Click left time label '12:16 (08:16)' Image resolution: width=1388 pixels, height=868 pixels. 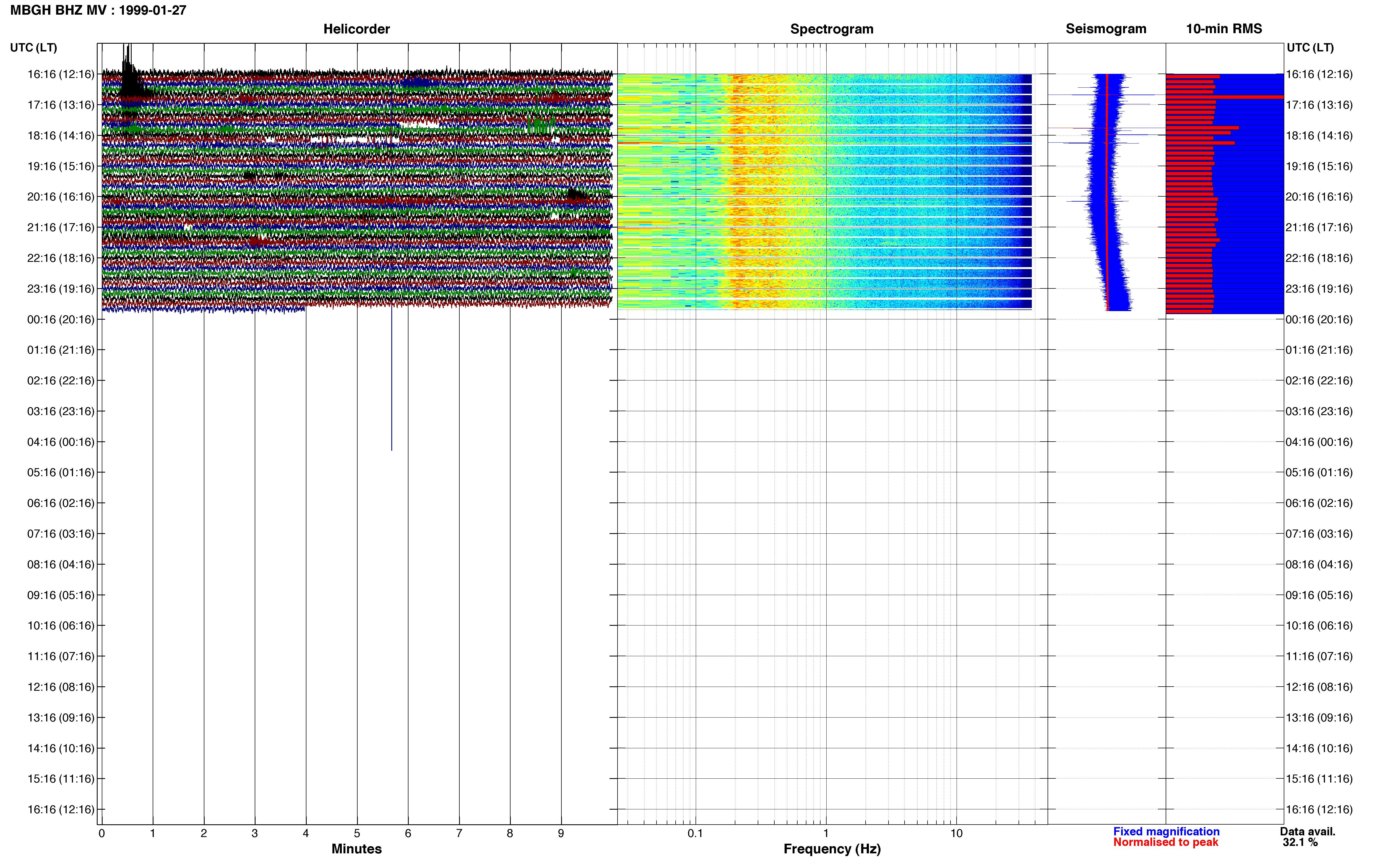click(61, 687)
